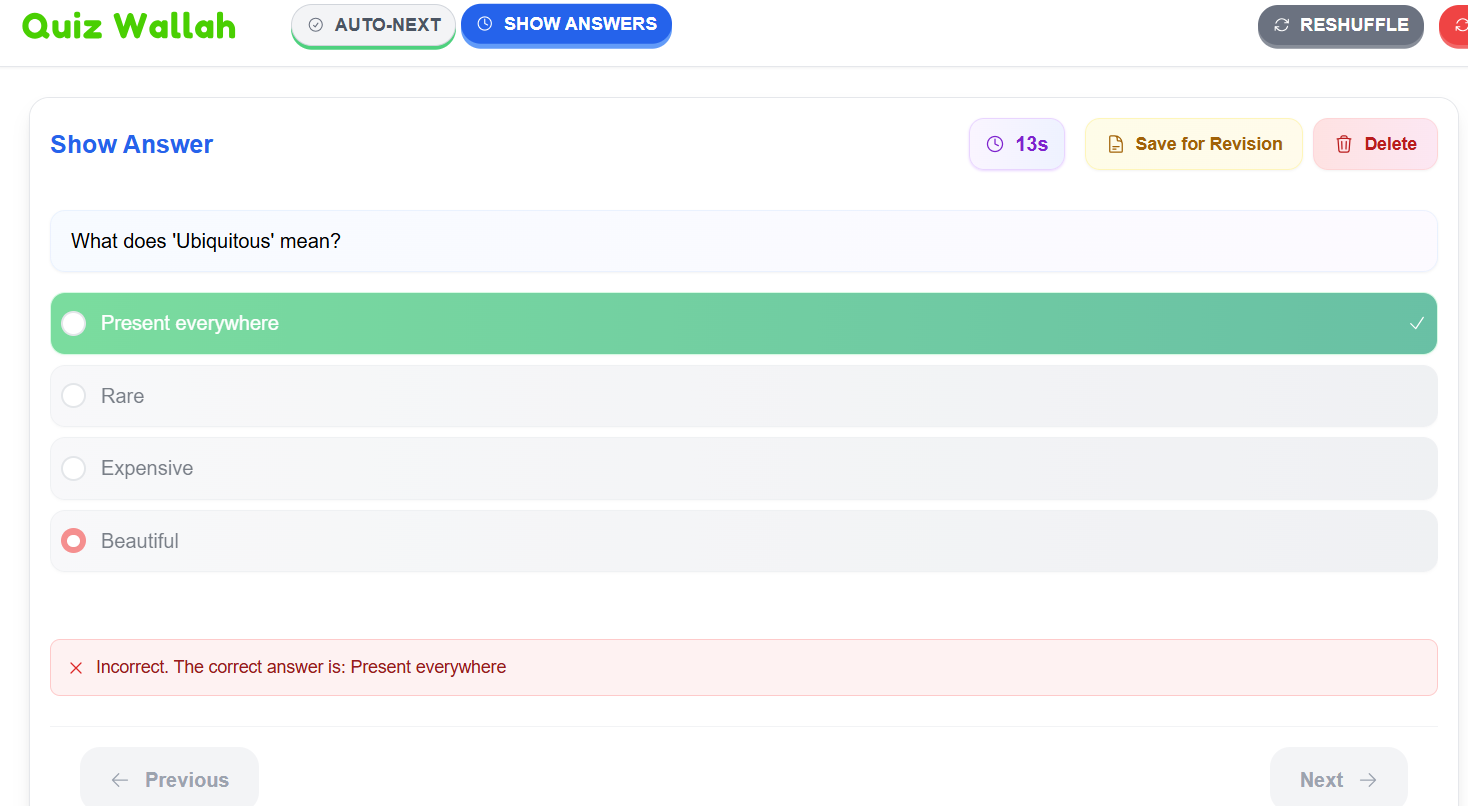Delete this question
Viewport: 1468px width, 806px height.
(1375, 144)
